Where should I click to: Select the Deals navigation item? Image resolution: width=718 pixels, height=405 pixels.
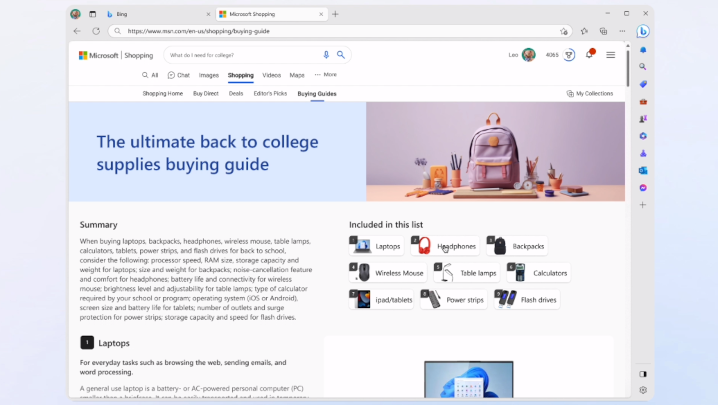coord(236,93)
